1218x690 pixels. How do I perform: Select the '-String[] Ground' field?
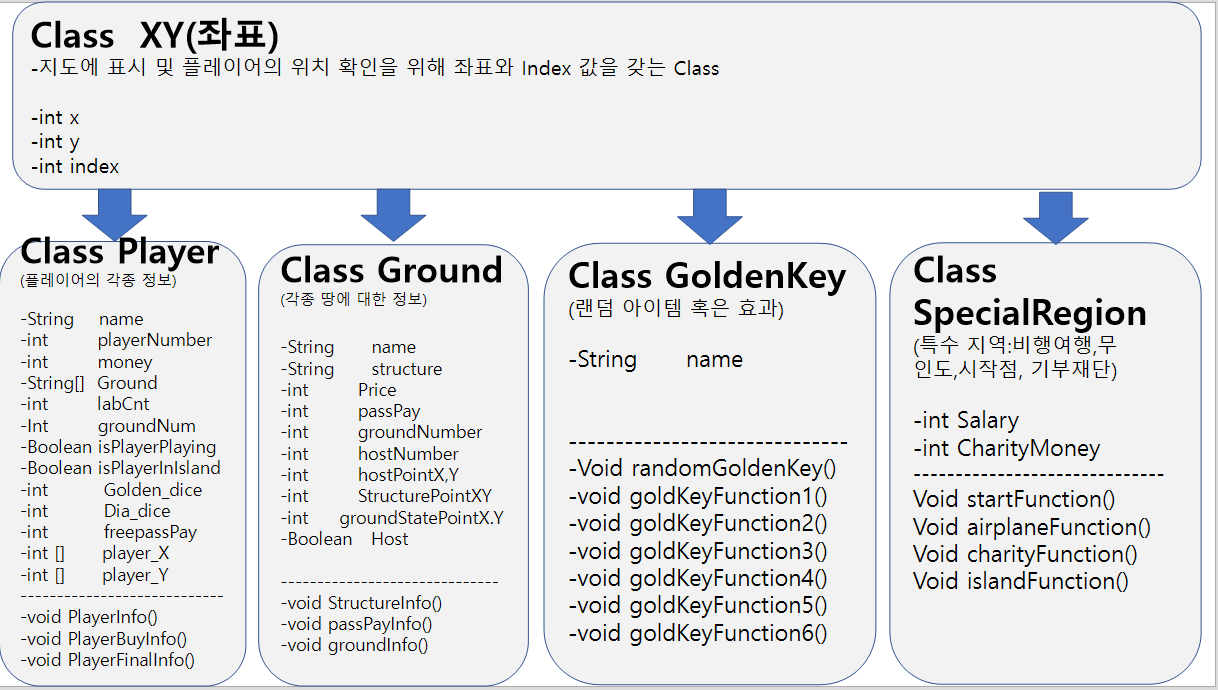coord(88,383)
